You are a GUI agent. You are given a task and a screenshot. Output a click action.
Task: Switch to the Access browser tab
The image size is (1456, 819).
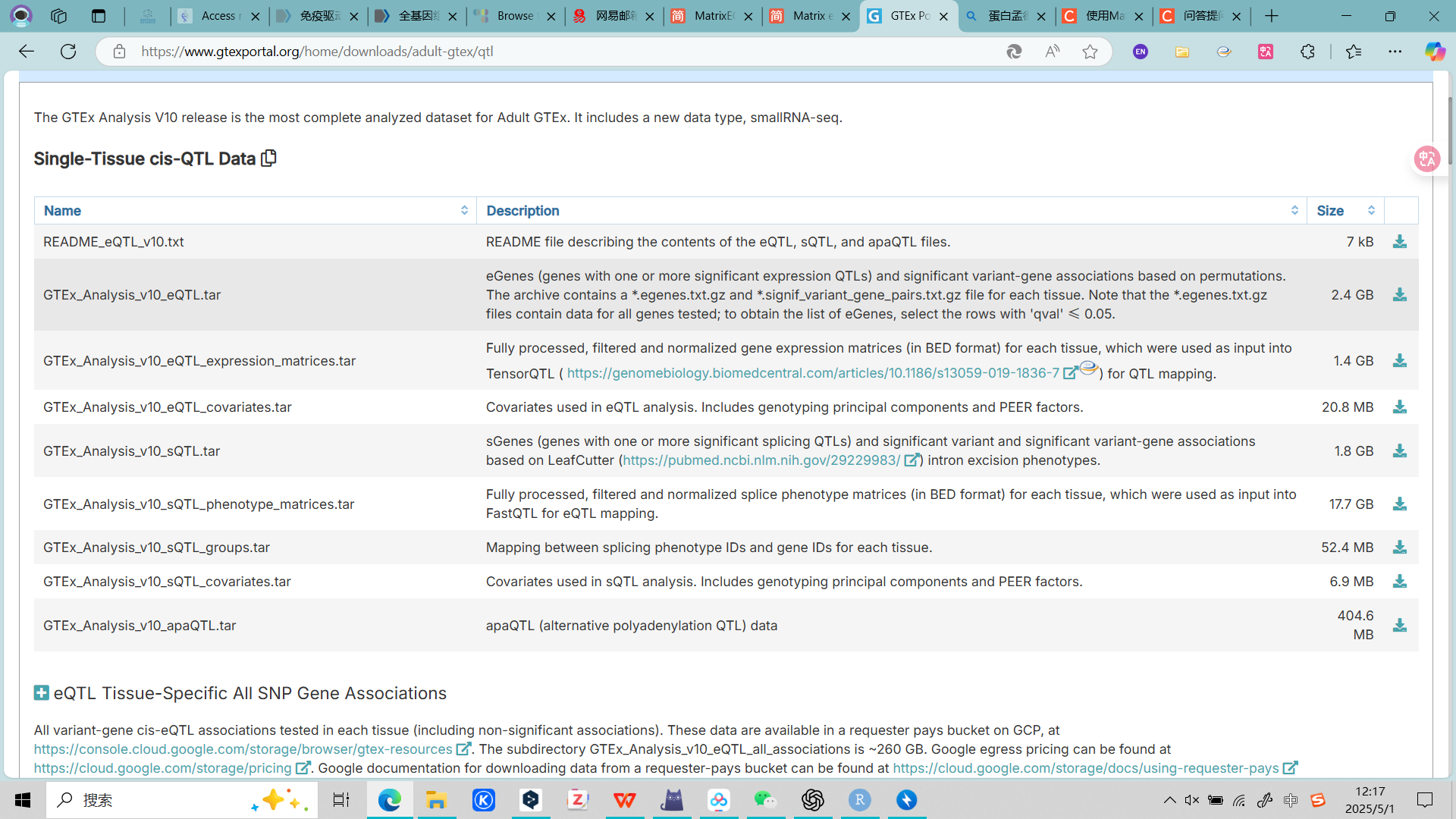[x=218, y=16]
